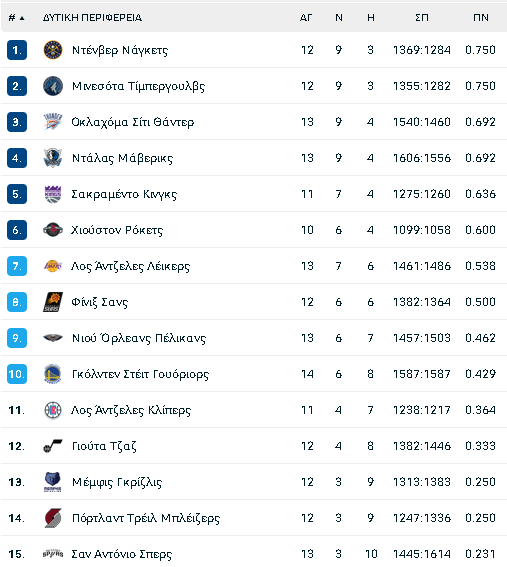Select the Dallas Mavericks logo icon
This screenshot has width=507, height=567.
(x=53, y=158)
